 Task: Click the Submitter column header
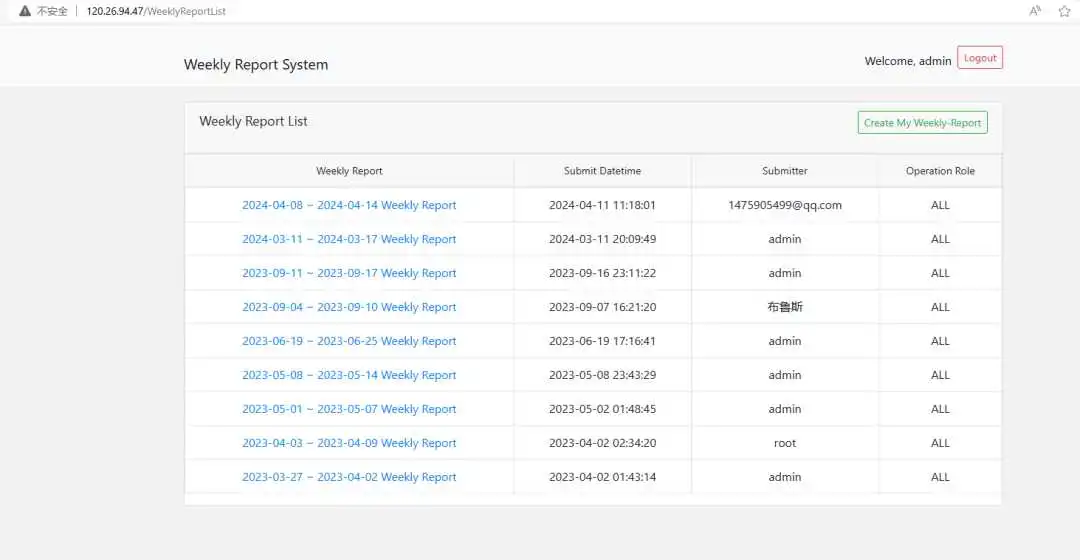tap(784, 171)
